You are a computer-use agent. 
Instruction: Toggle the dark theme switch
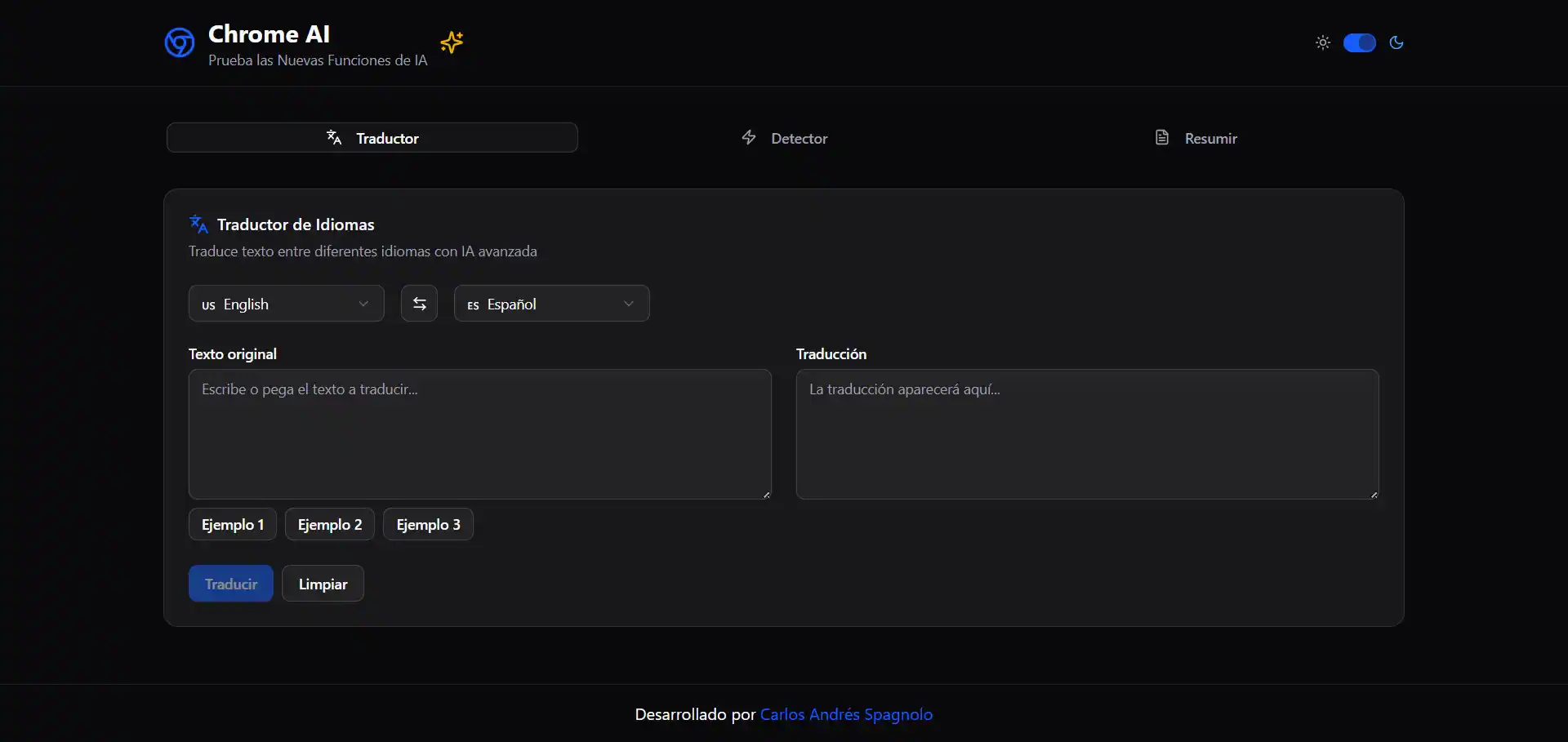pos(1360,42)
